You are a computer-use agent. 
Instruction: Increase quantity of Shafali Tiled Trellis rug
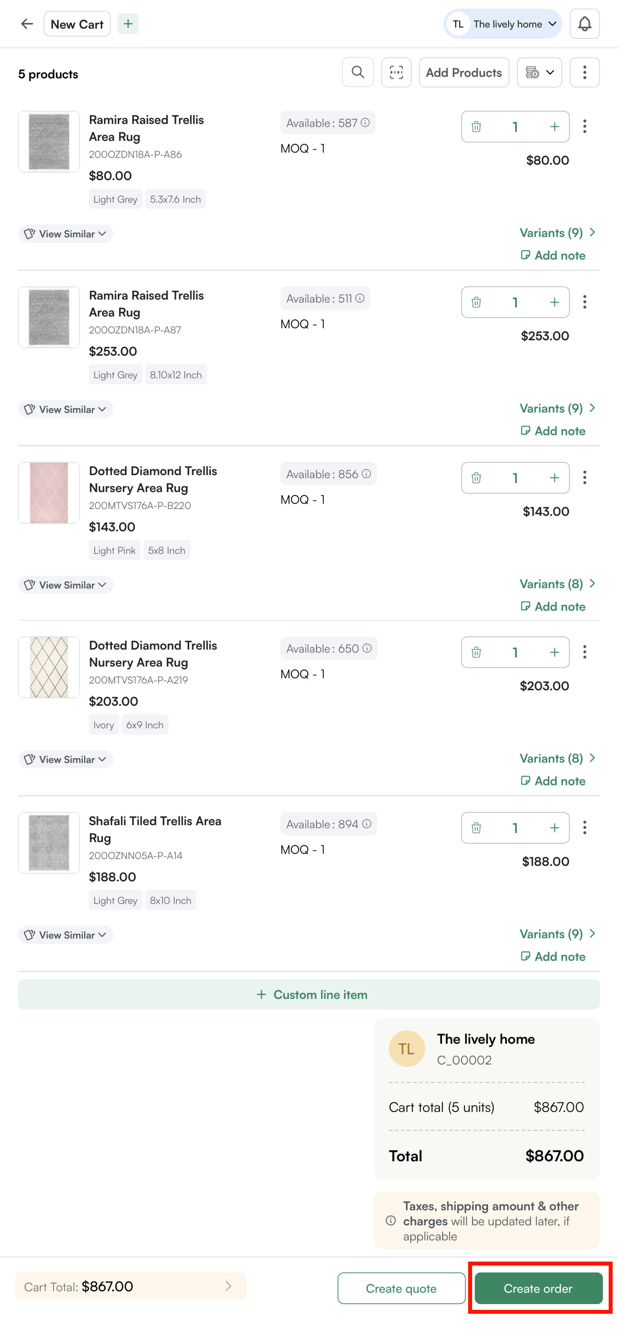[x=554, y=827]
